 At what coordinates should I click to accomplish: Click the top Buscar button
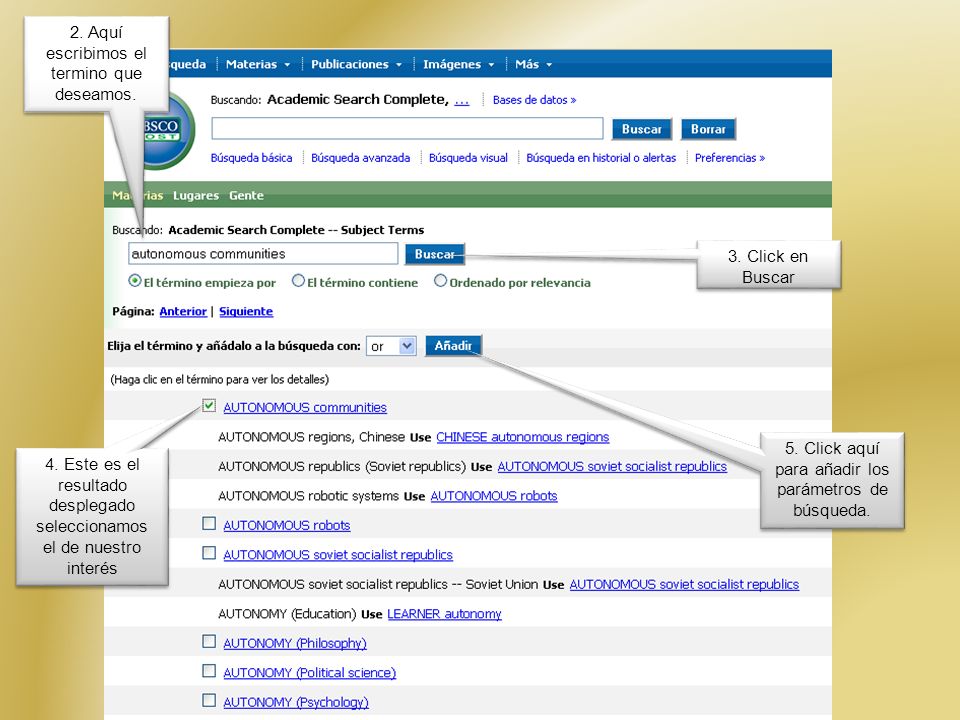tap(642, 129)
